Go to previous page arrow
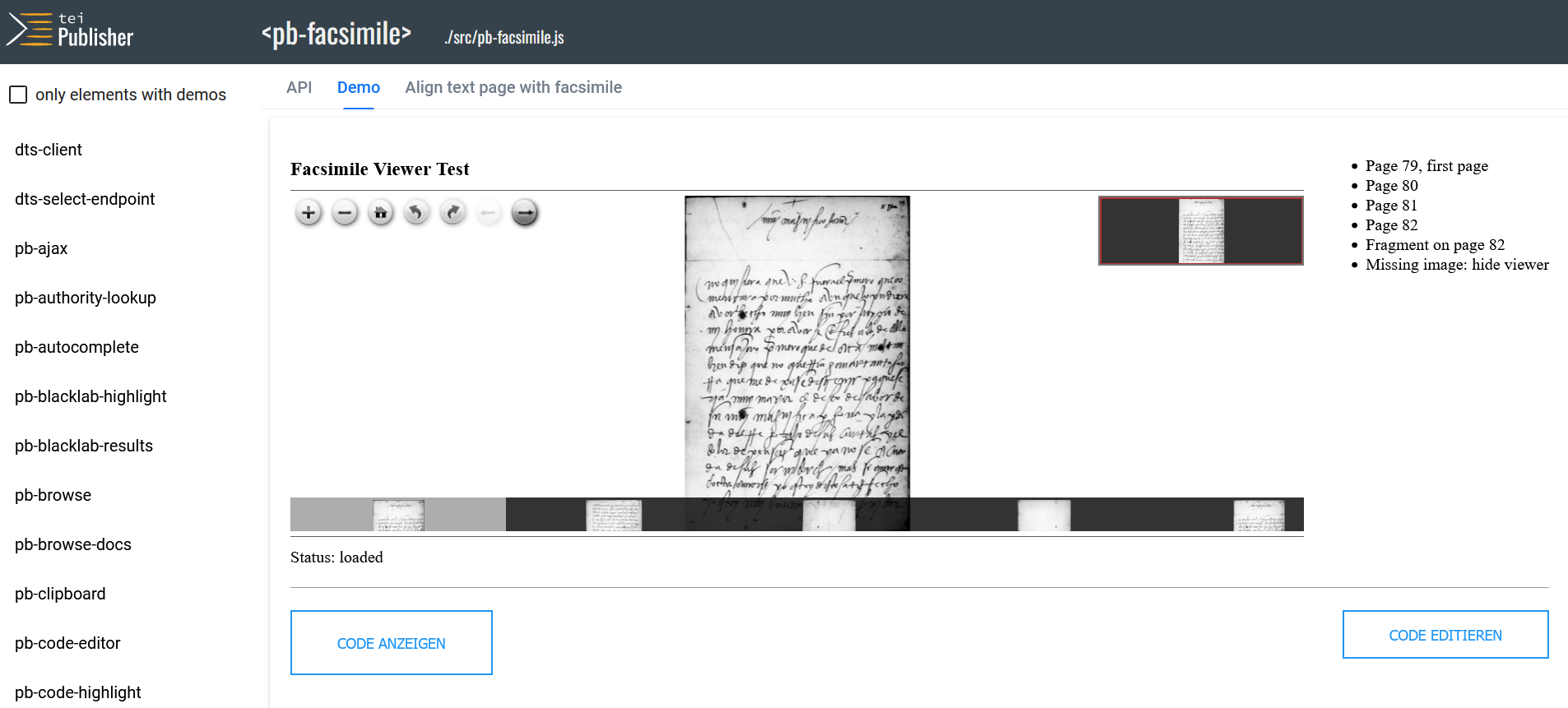The image size is (1568, 708). pyautogui.click(x=489, y=213)
